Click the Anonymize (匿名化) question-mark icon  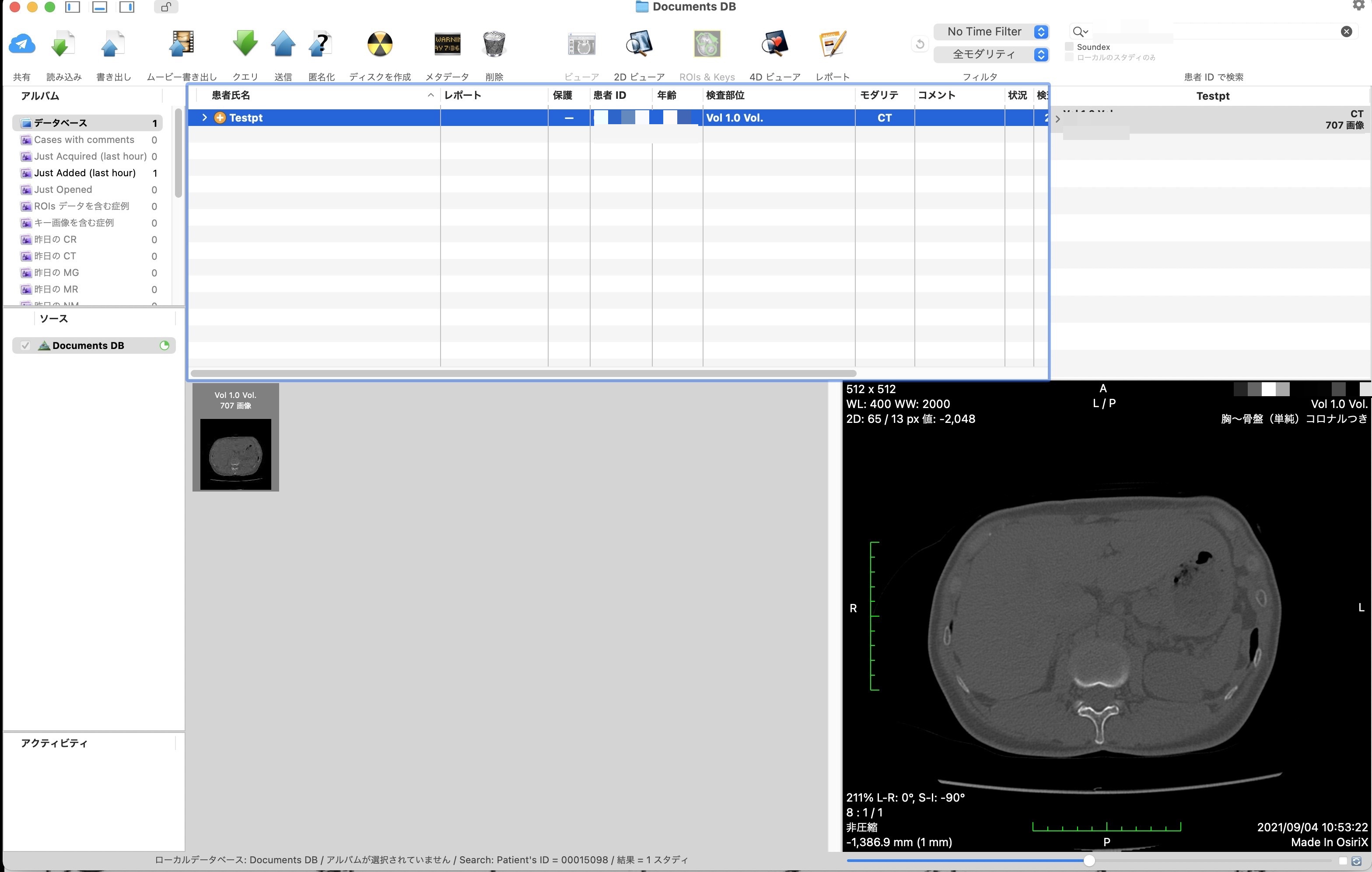[321, 44]
